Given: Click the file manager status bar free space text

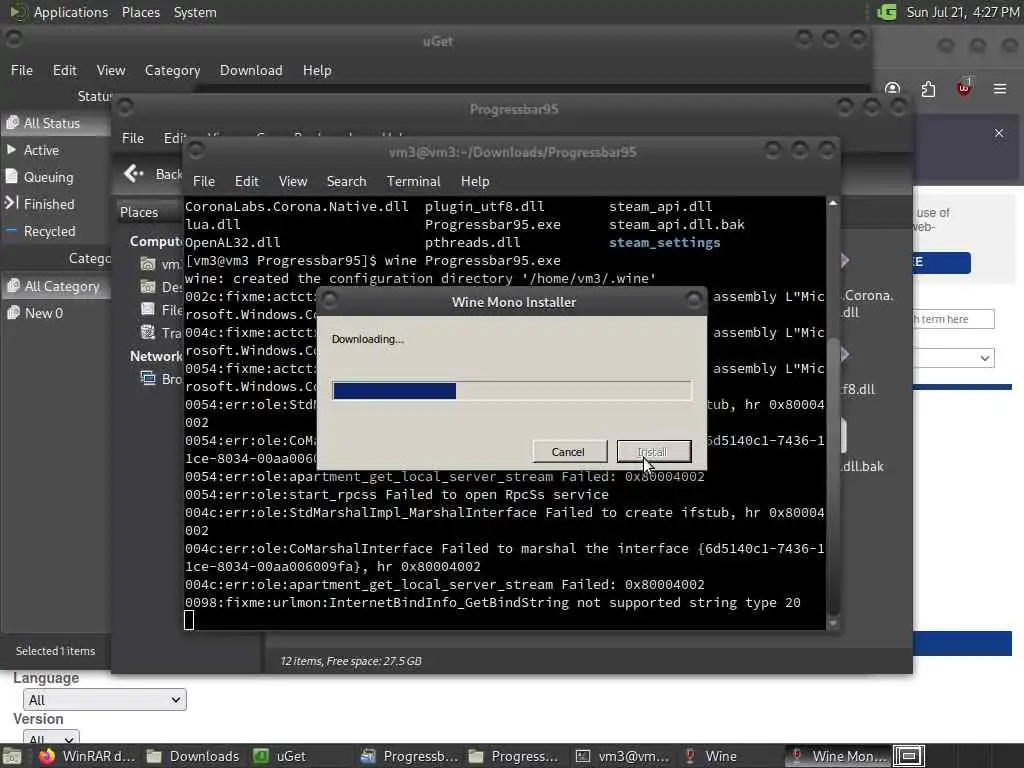Looking at the screenshot, I should coord(351,661).
